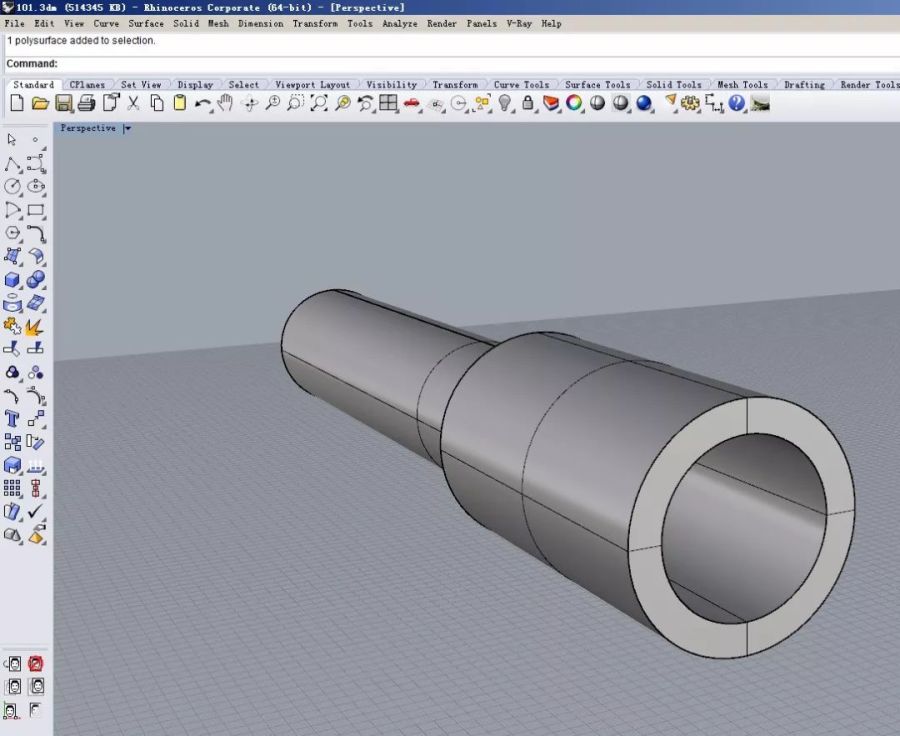The image size is (900, 736).
Task: Expand the Analyze menu
Action: [399, 23]
